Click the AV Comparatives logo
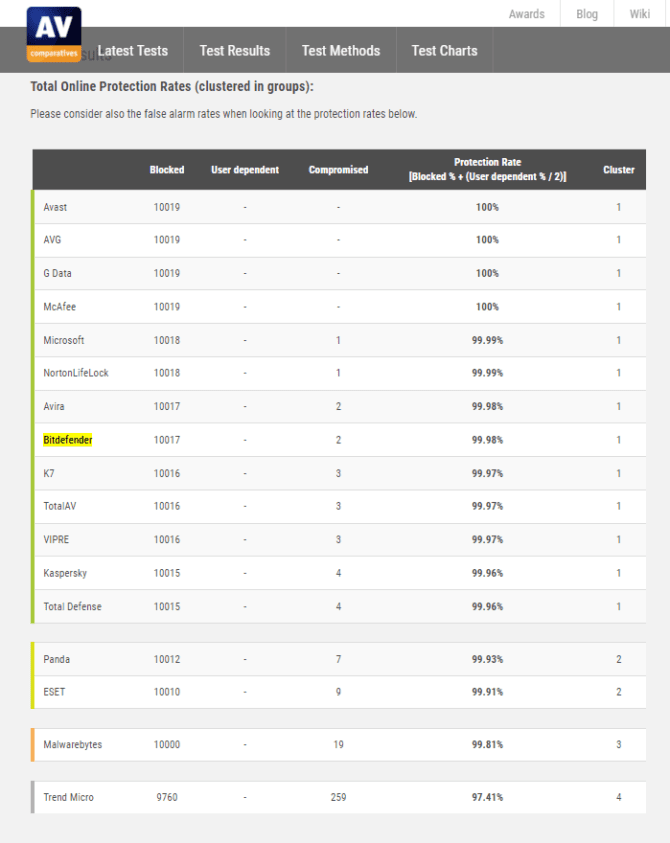Screen dimensions: 670x843 (54, 34)
